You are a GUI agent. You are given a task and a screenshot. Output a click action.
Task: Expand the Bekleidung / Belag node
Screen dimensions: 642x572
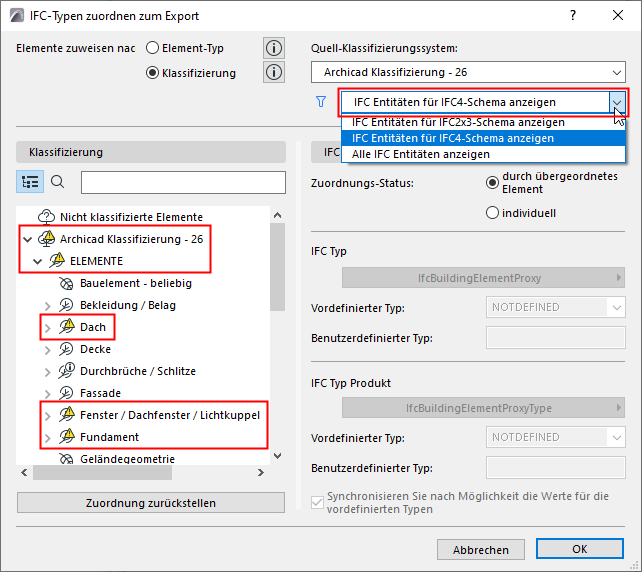(x=47, y=306)
